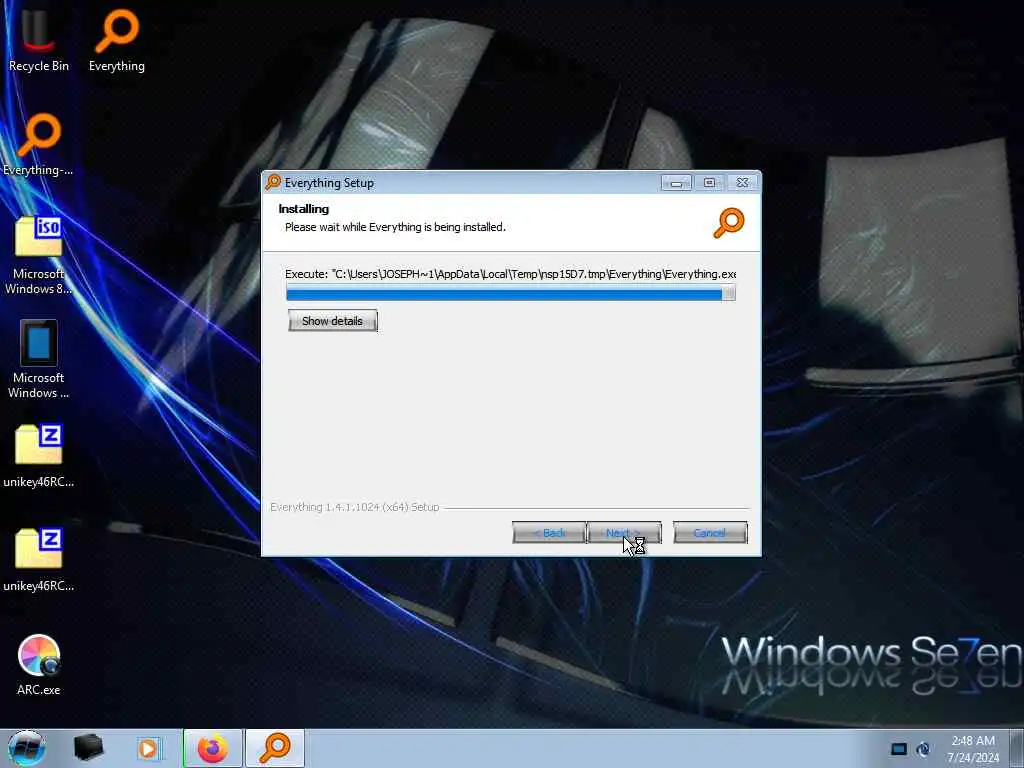
Task: Click the greyed-out Next button
Action: point(624,533)
